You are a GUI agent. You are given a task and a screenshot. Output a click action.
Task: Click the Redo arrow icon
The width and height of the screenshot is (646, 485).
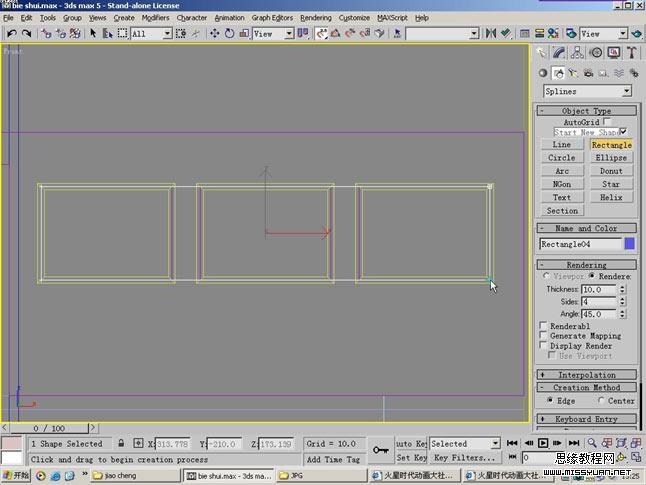(x=26, y=33)
